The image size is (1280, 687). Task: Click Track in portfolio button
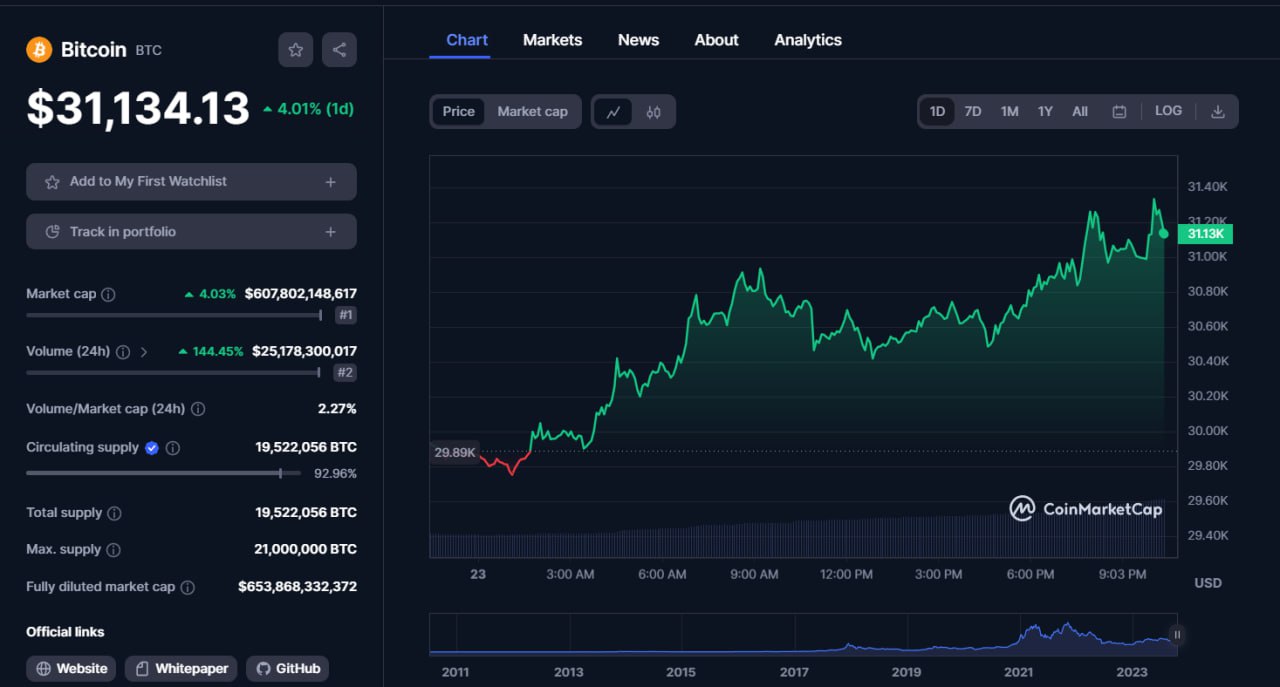tap(191, 232)
